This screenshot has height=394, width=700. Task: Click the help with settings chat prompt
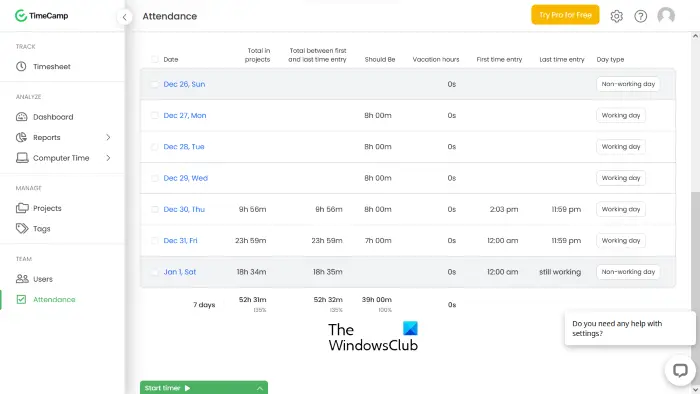[x=630, y=328]
